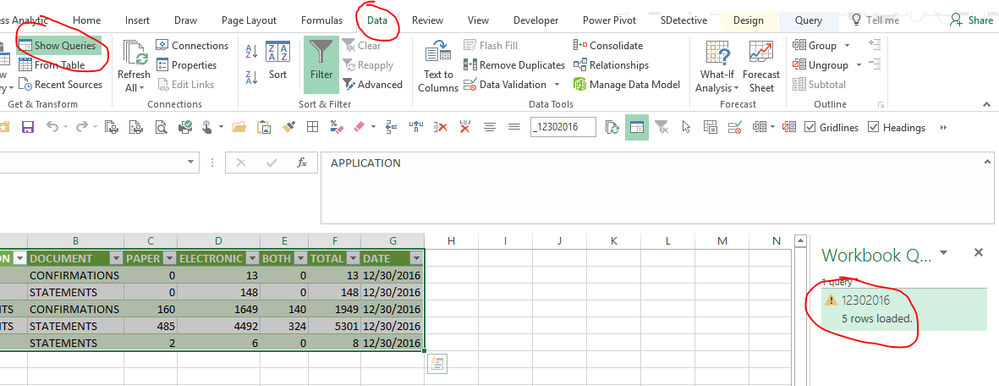Click the Show Queries button
This screenshot has width=999, height=386.
(x=58, y=46)
